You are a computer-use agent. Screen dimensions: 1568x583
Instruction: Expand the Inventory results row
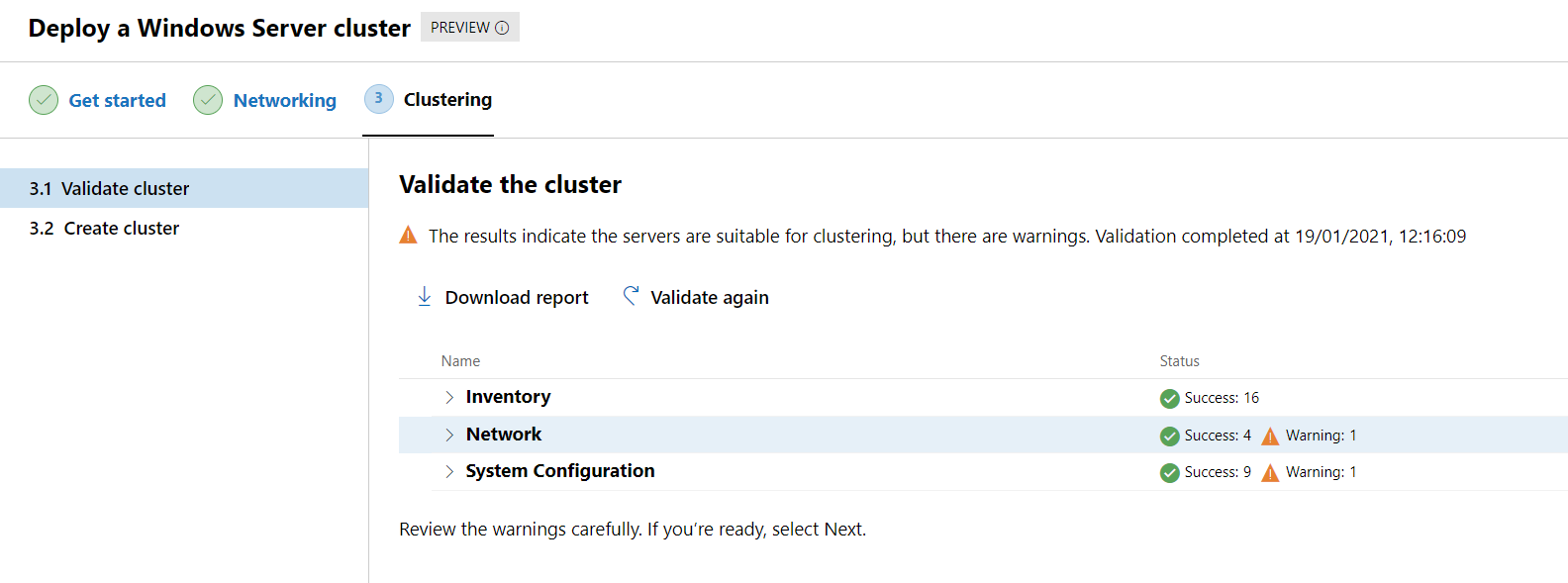click(449, 397)
